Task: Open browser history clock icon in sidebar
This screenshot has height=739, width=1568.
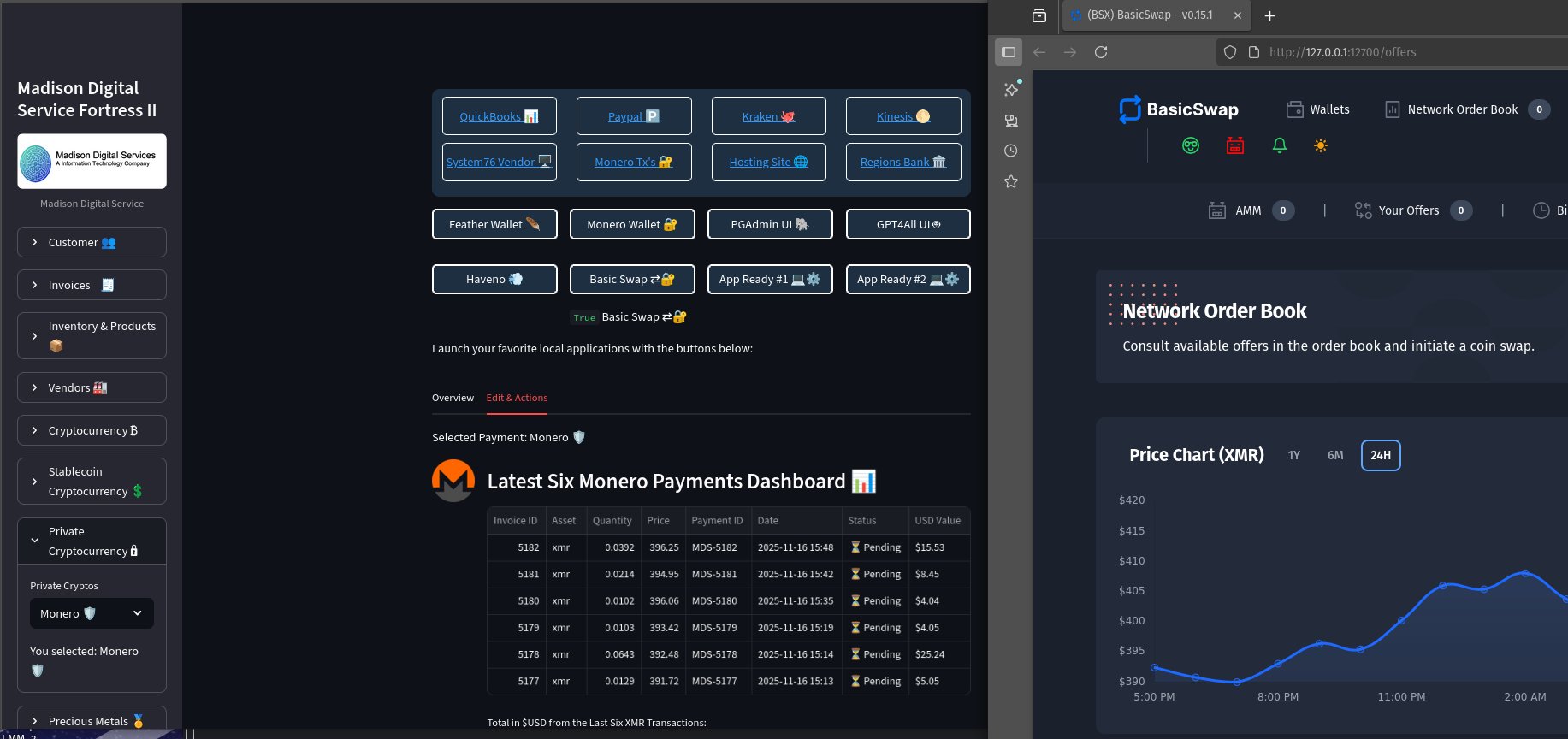Action: (x=1010, y=151)
